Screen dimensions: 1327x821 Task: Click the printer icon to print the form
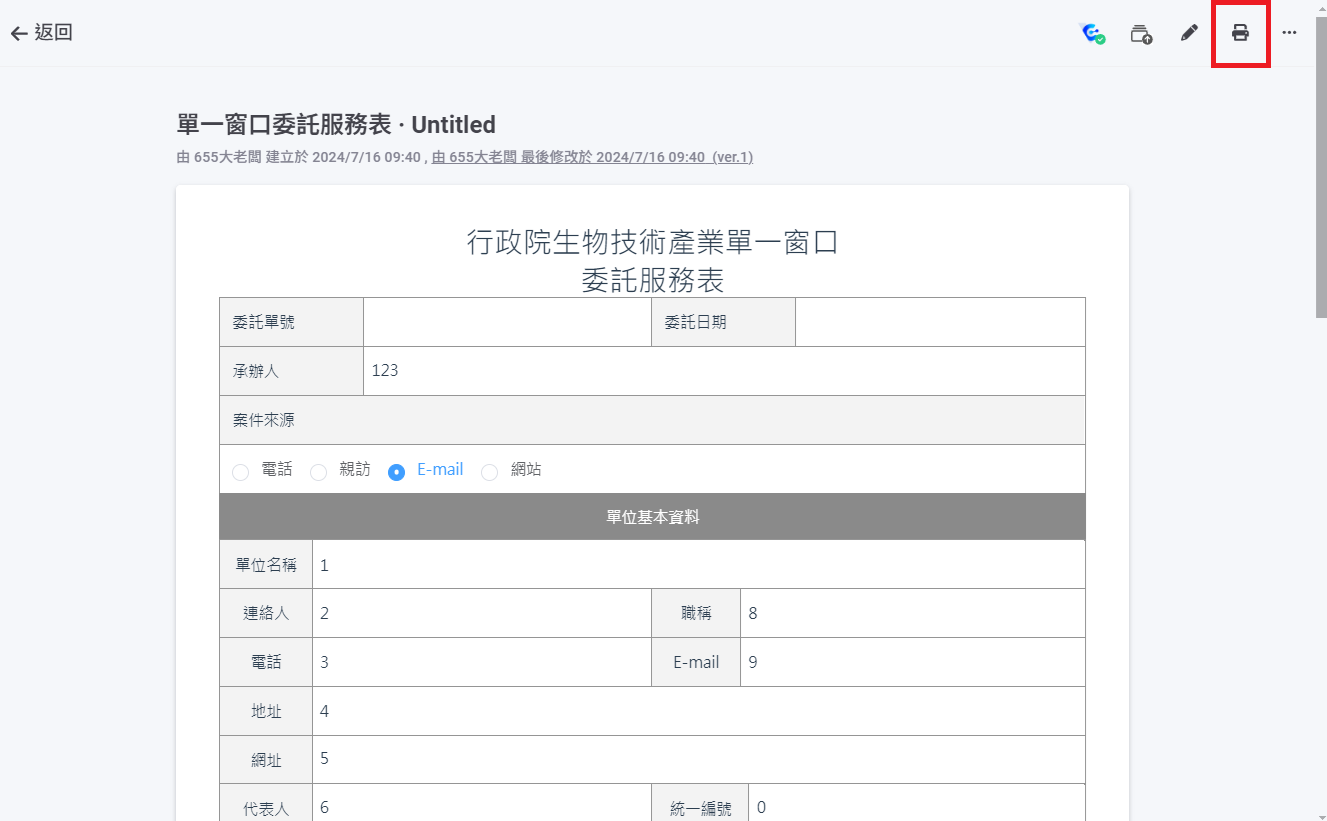pyautogui.click(x=1240, y=33)
